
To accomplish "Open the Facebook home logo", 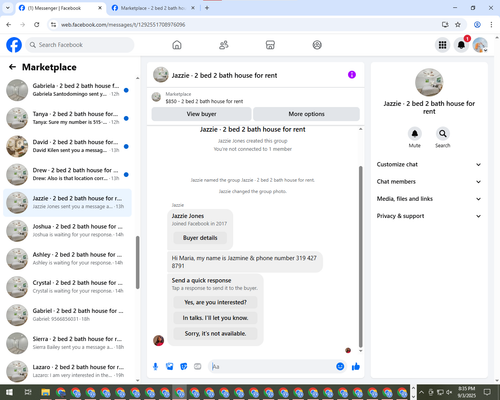I will tap(14, 45).
